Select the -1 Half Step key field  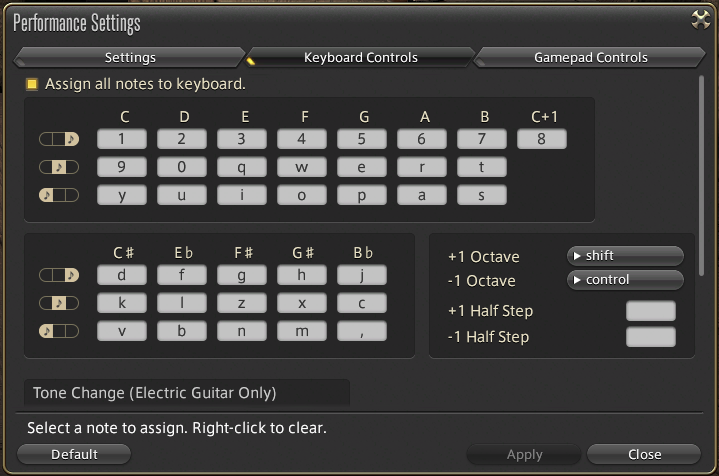point(651,337)
